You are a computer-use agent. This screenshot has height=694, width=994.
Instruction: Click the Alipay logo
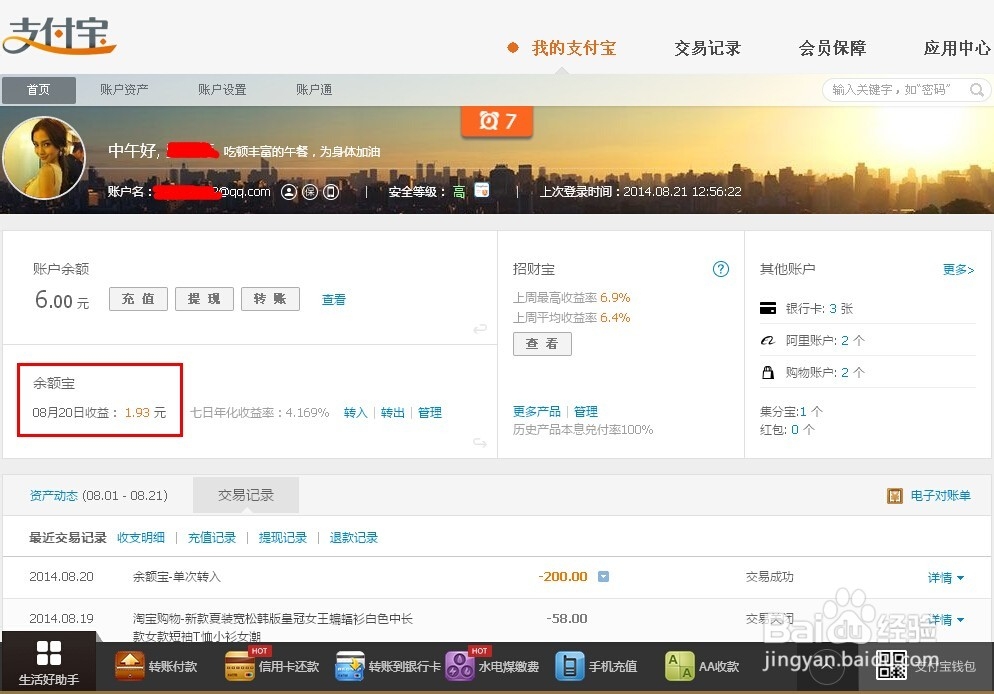[59, 35]
